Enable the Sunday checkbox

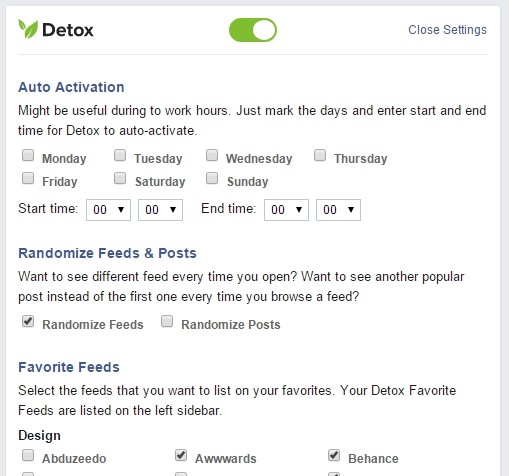212,178
